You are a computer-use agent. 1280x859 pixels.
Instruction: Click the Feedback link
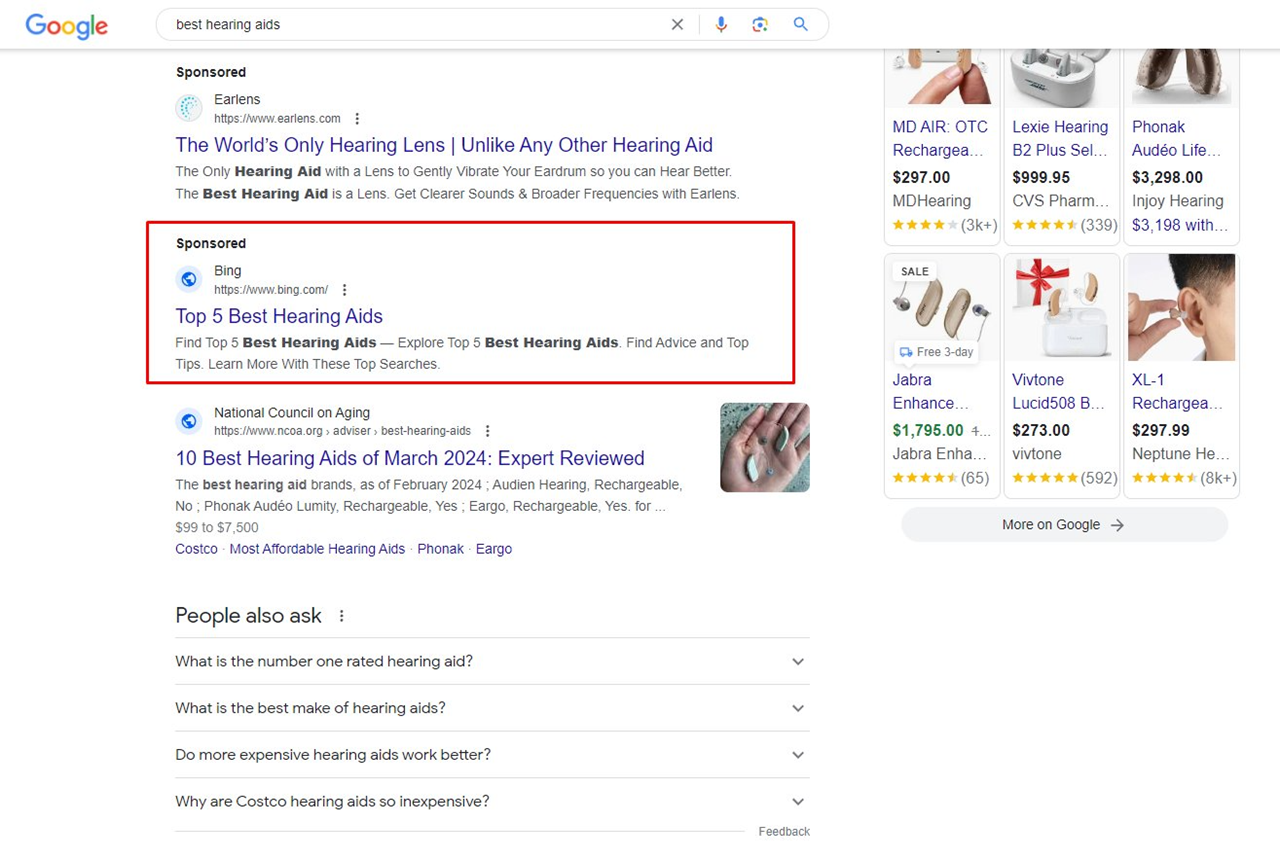pyautogui.click(x=784, y=832)
